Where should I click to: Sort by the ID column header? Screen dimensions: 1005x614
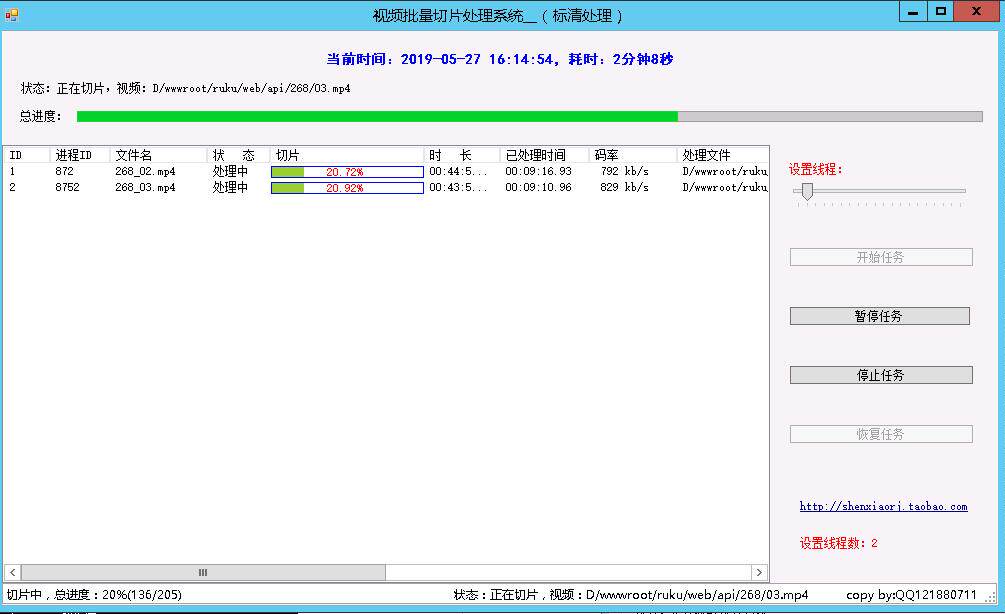pyautogui.click(x=27, y=155)
